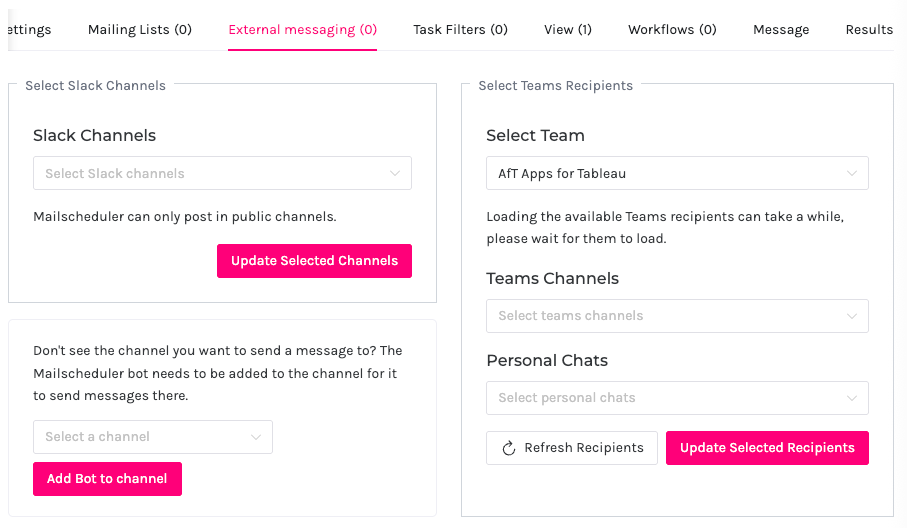Expand the Select personal chats field
The width and height of the screenshot is (907, 528).
[x=665, y=398]
